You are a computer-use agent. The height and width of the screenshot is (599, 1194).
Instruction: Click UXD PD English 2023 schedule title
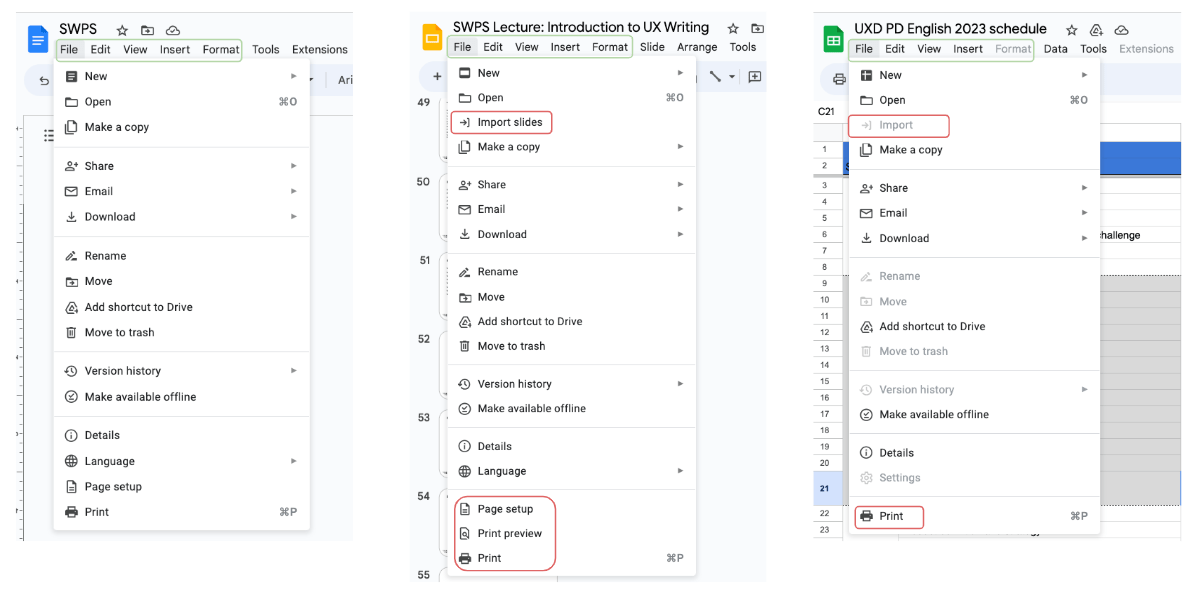tap(950, 29)
